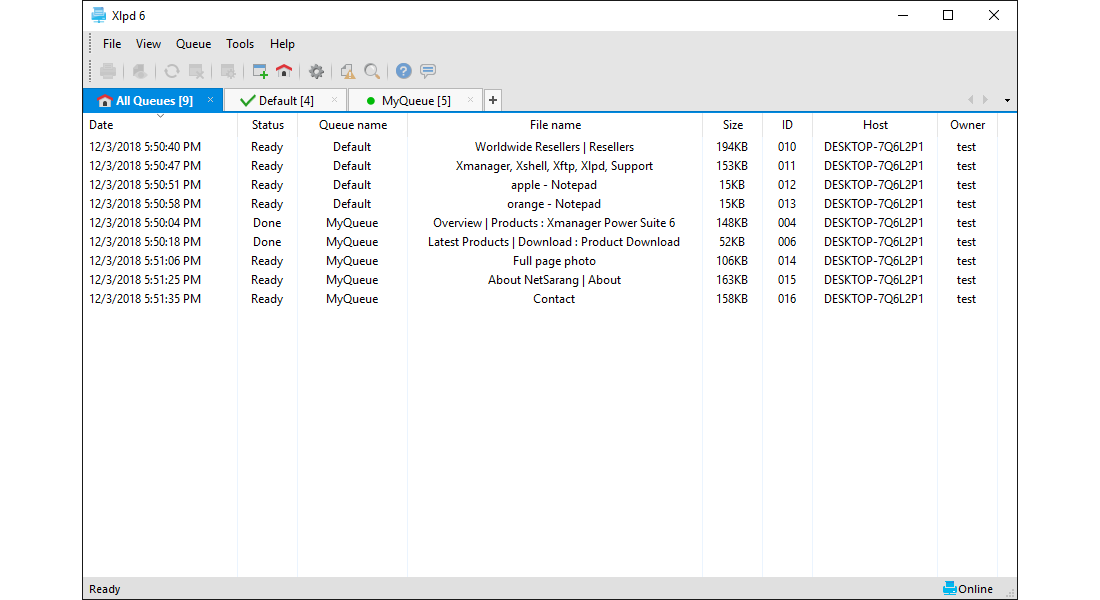Click MyQueue queue name for job 015
The width and height of the screenshot is (1100, 600).
click(352, 279)
